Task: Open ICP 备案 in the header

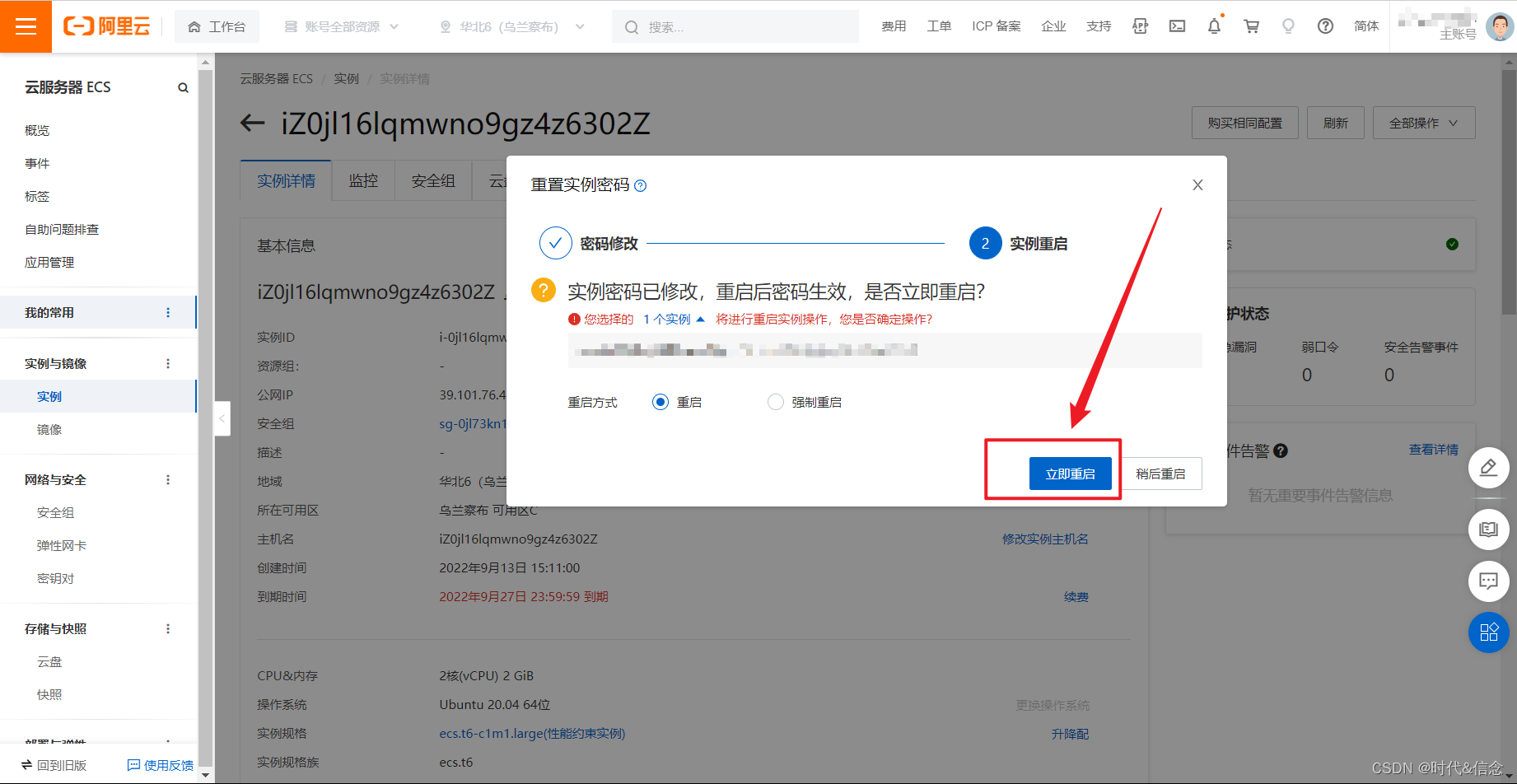Action: [x=996, y=26]
